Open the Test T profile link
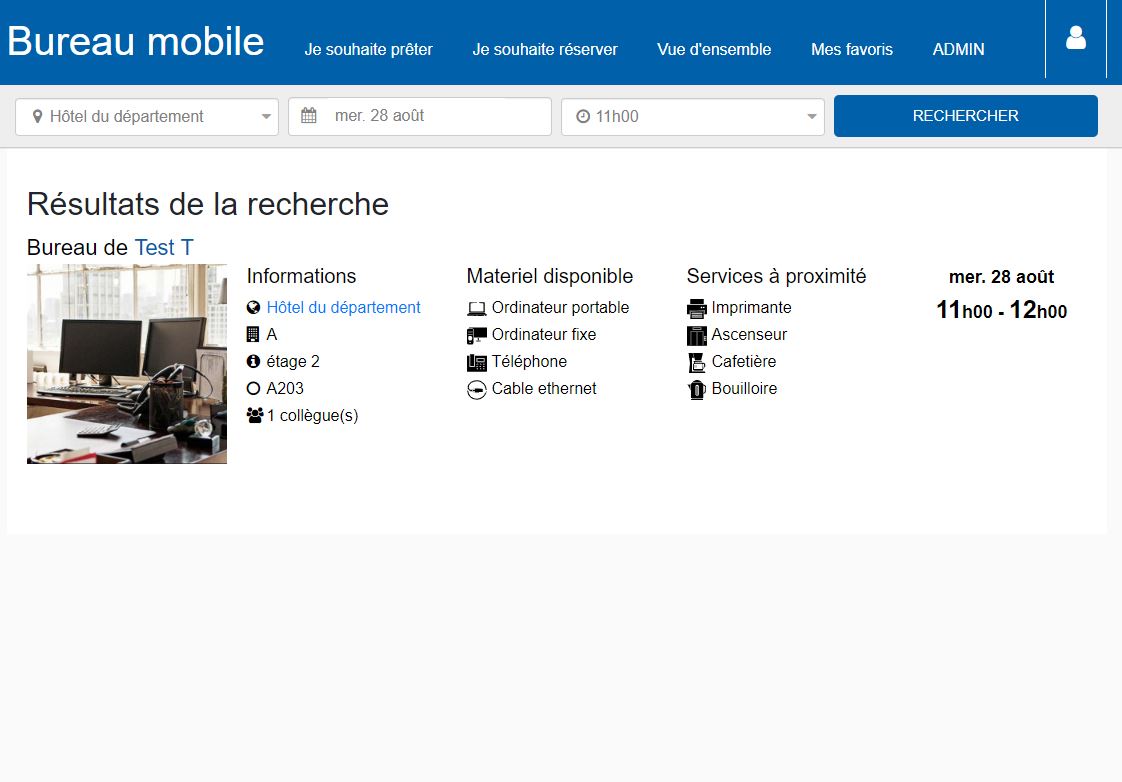This screenshot has height=782, width=1122. 164,248
